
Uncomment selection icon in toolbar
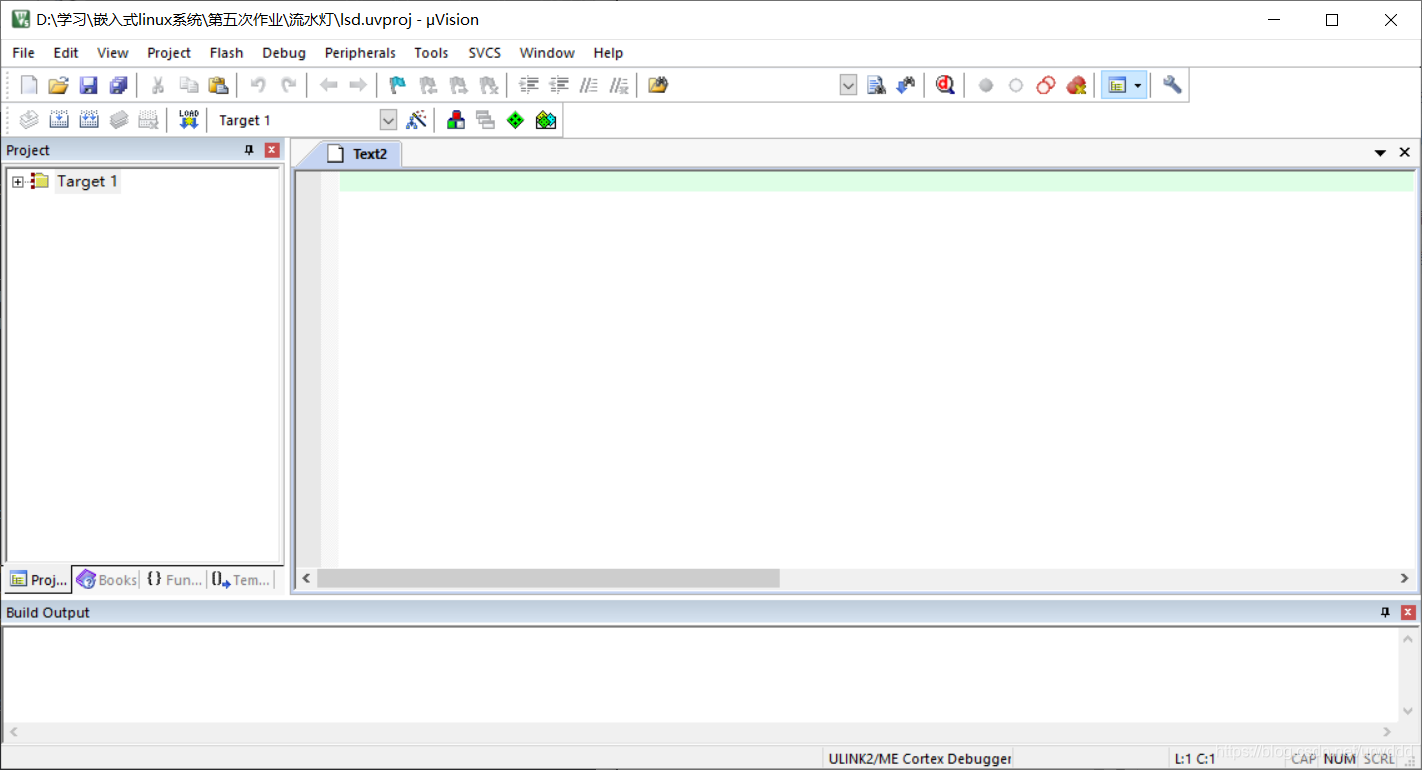point(619,85)
